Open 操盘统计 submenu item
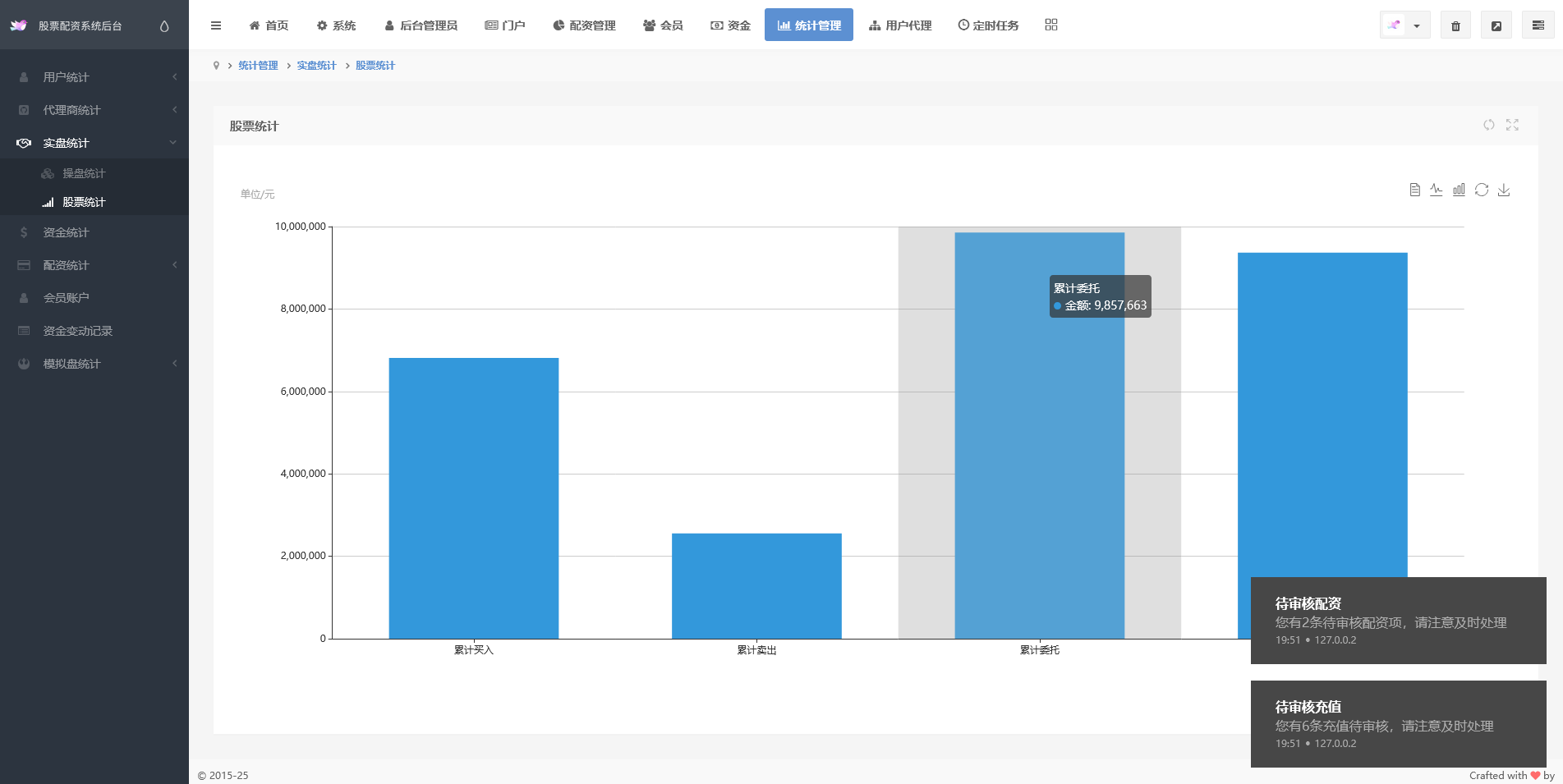 94,173
